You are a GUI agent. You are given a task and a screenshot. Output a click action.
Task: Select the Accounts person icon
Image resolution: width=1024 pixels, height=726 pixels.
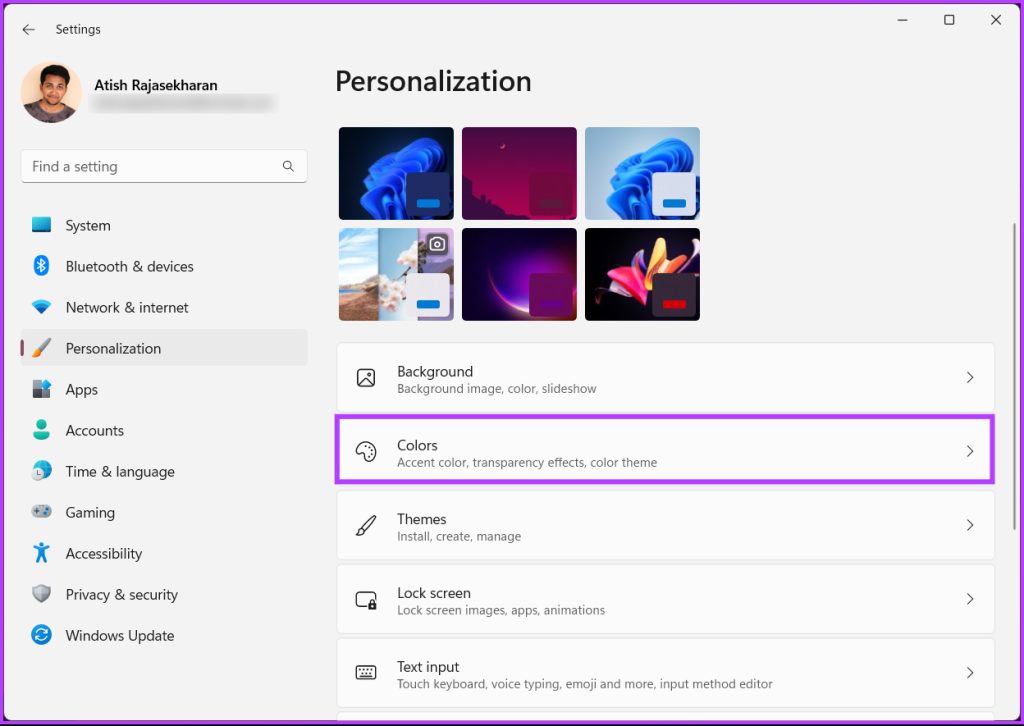click(x=41, y=430)
